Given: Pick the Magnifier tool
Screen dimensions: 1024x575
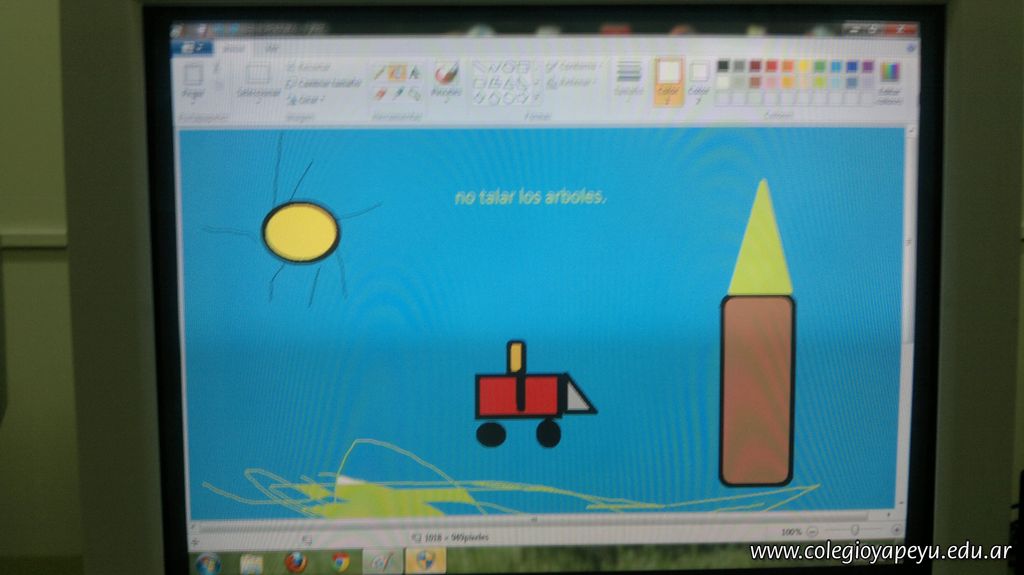Looking at the screenshot, I should [x=414, y=93].
